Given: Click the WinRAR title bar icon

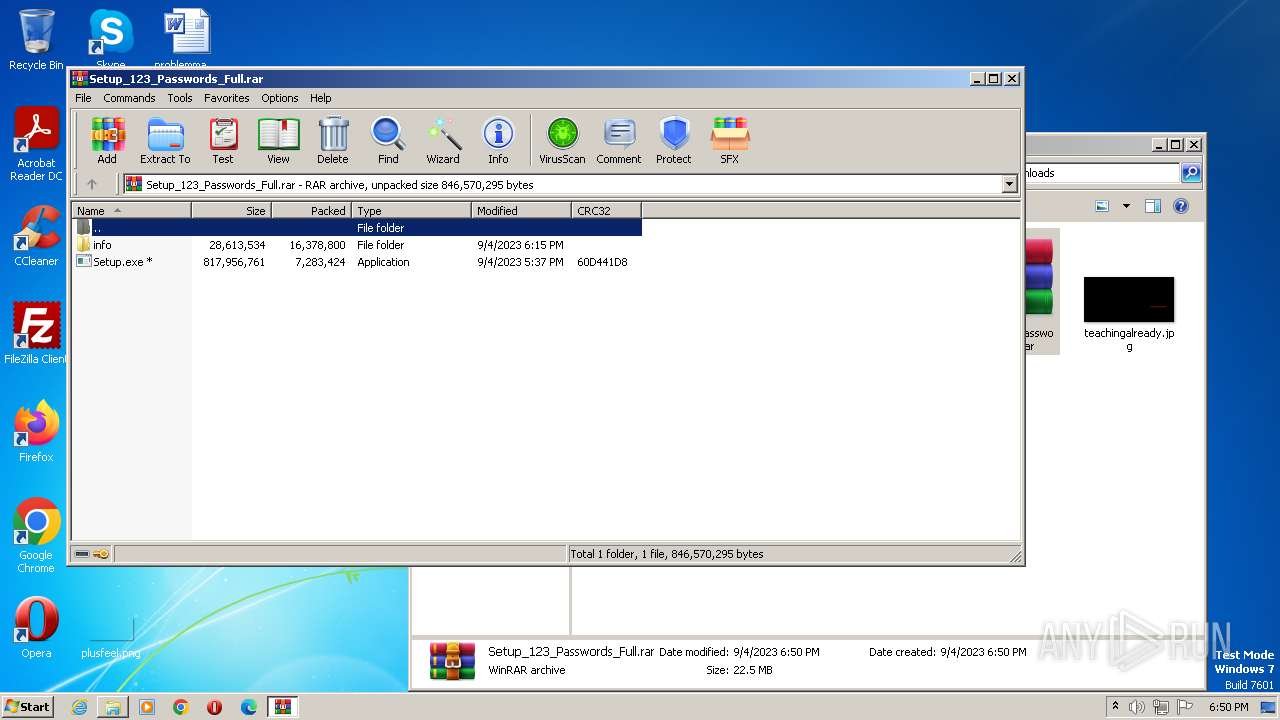Looking at the screenshot, I should tap(79, 78).
